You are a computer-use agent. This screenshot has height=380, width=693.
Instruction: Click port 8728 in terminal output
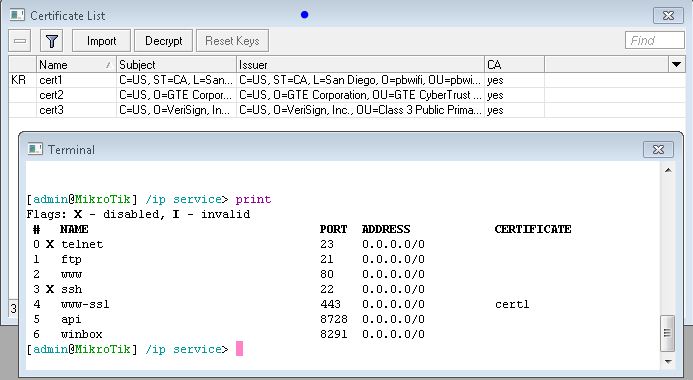(334, 319)
